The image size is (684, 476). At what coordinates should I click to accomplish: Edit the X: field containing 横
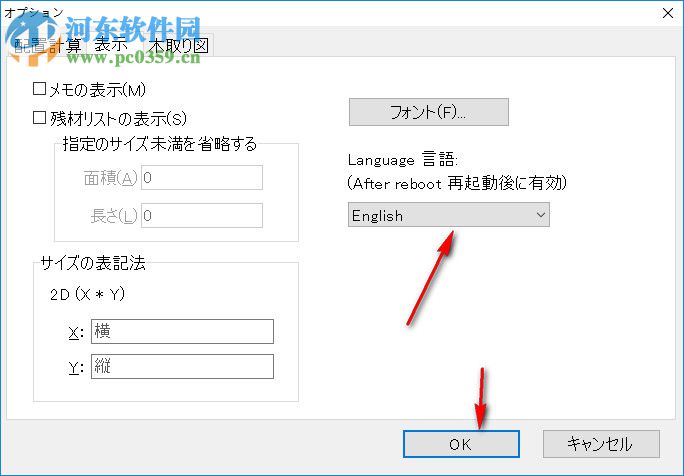pos(182,332)
